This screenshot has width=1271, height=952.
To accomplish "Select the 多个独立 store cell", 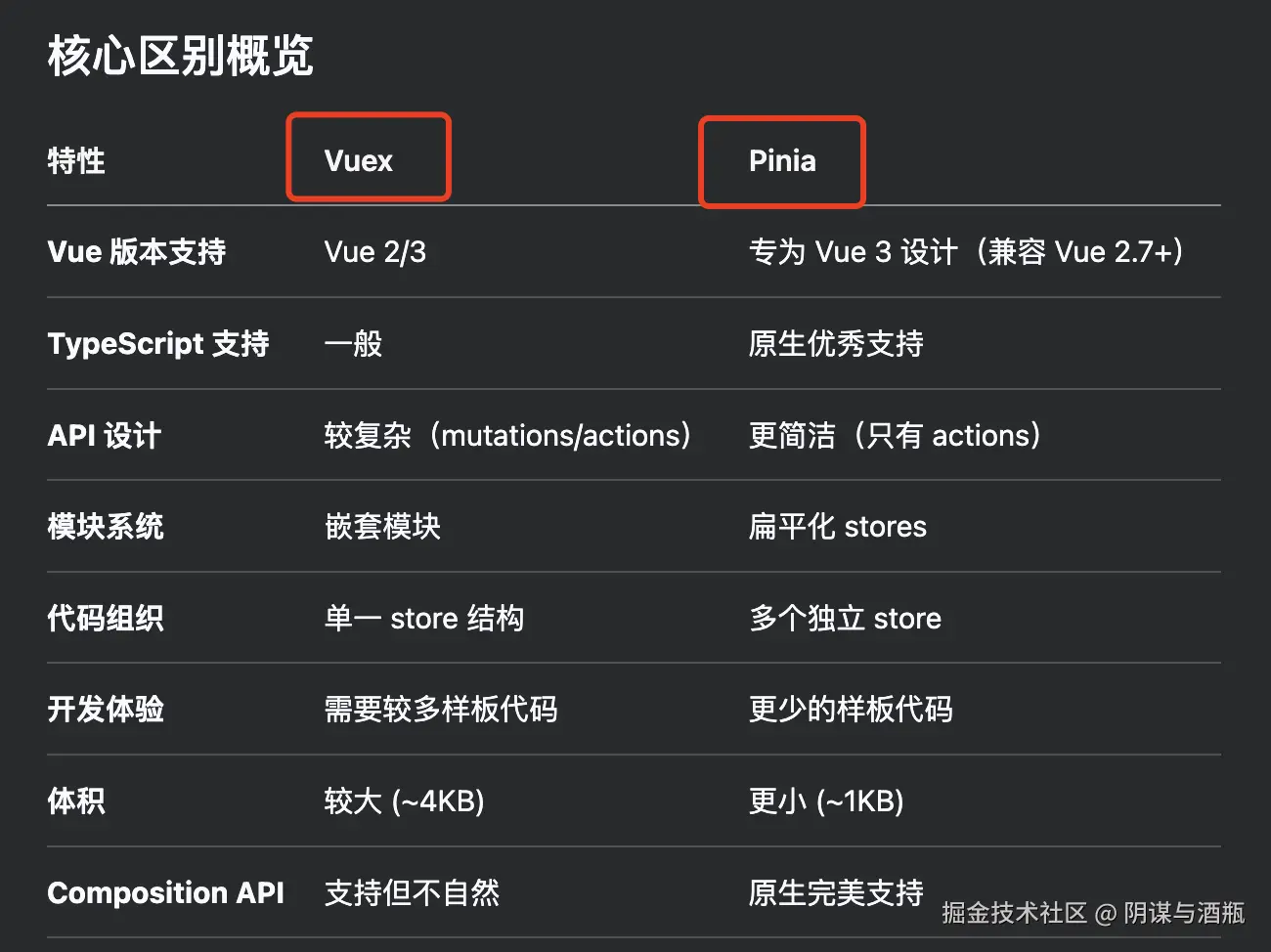I will click(x=845, y=619).
